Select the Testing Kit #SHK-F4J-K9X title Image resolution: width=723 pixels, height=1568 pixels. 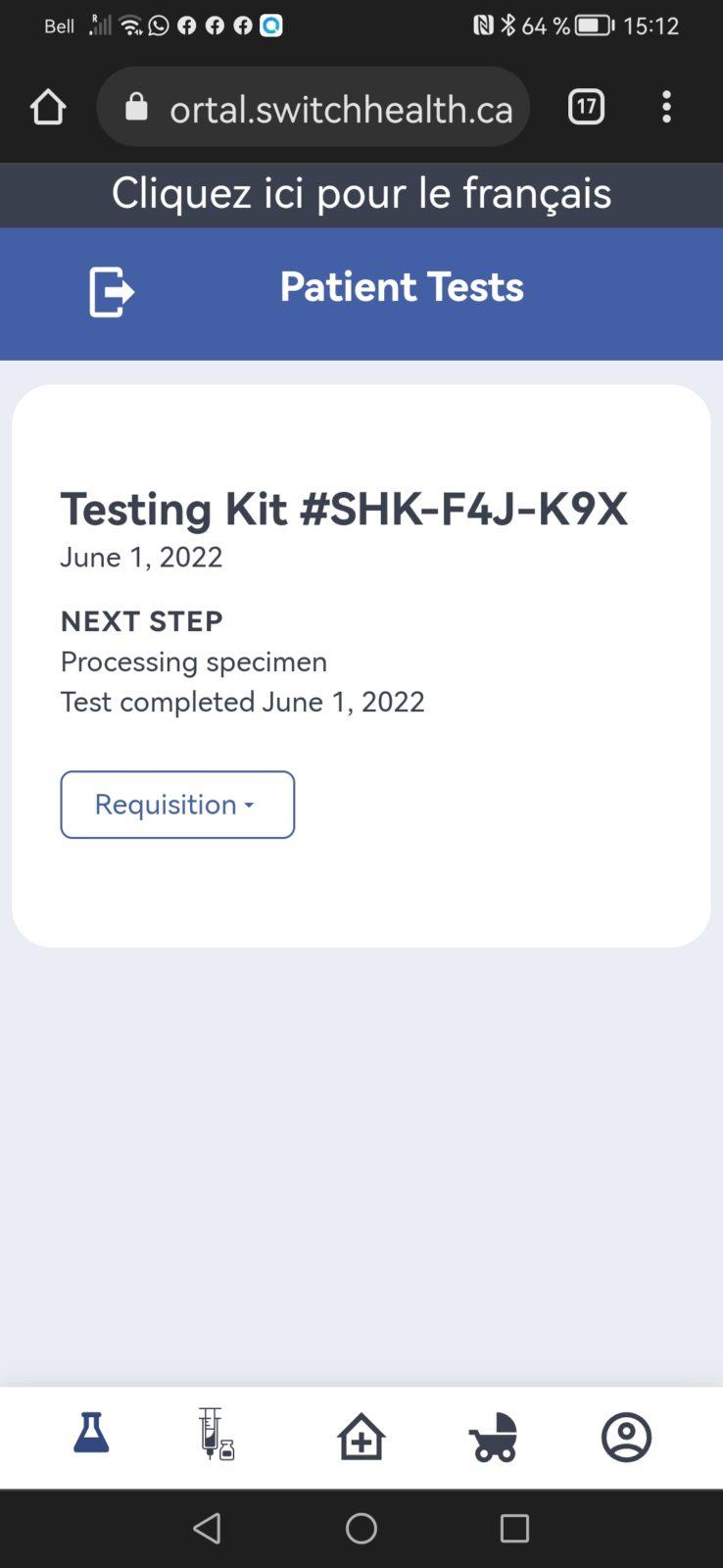click(344, 509)
